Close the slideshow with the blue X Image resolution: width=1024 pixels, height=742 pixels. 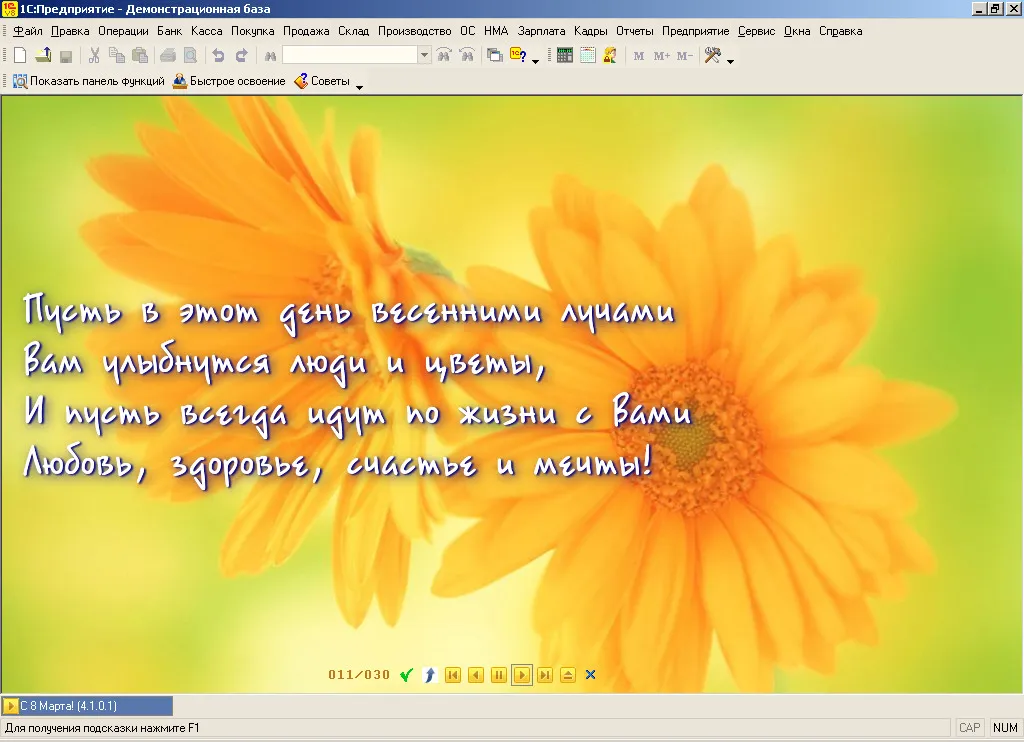point(590,675)
